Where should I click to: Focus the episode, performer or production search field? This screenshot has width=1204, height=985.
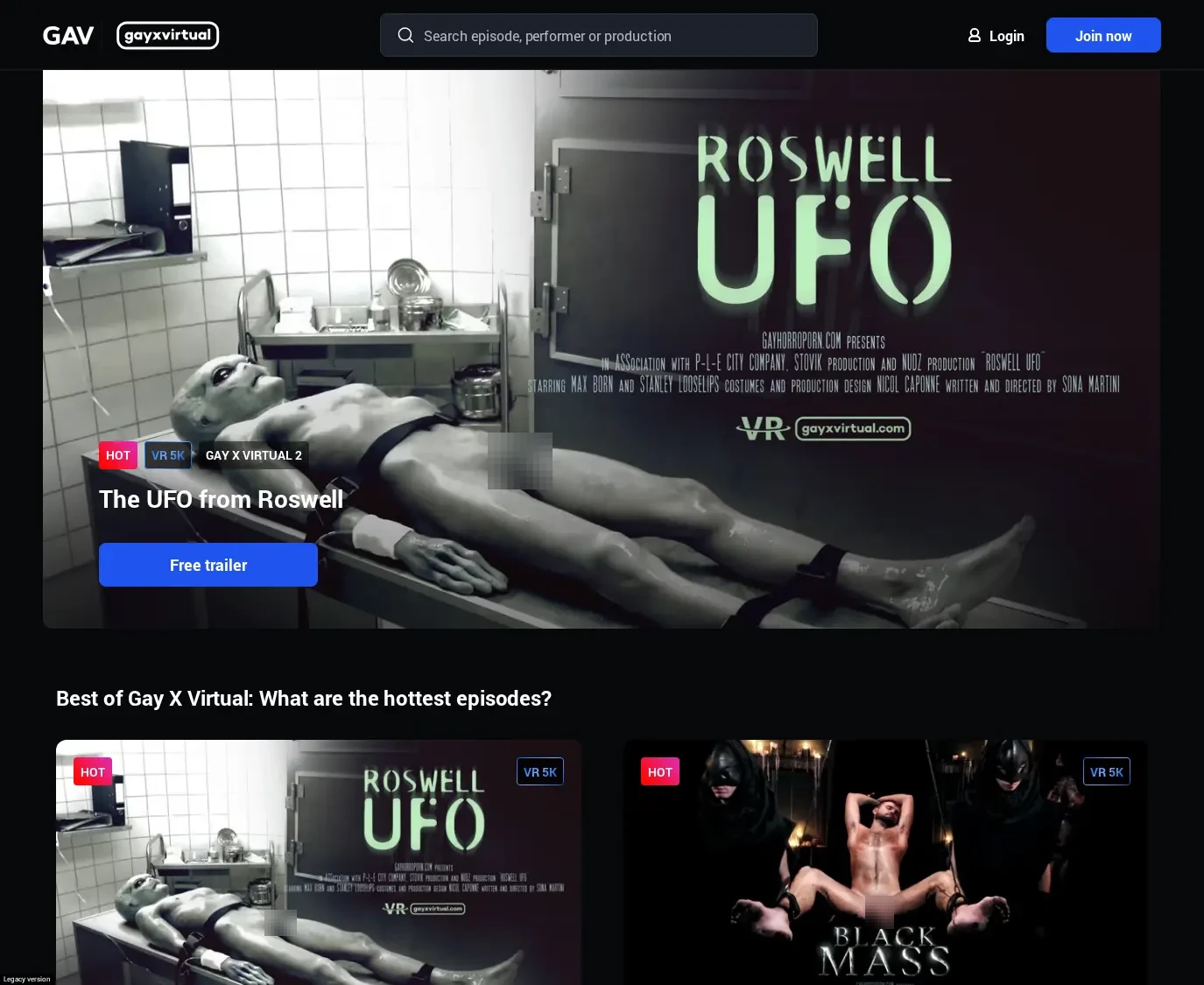tap(599, 35)
